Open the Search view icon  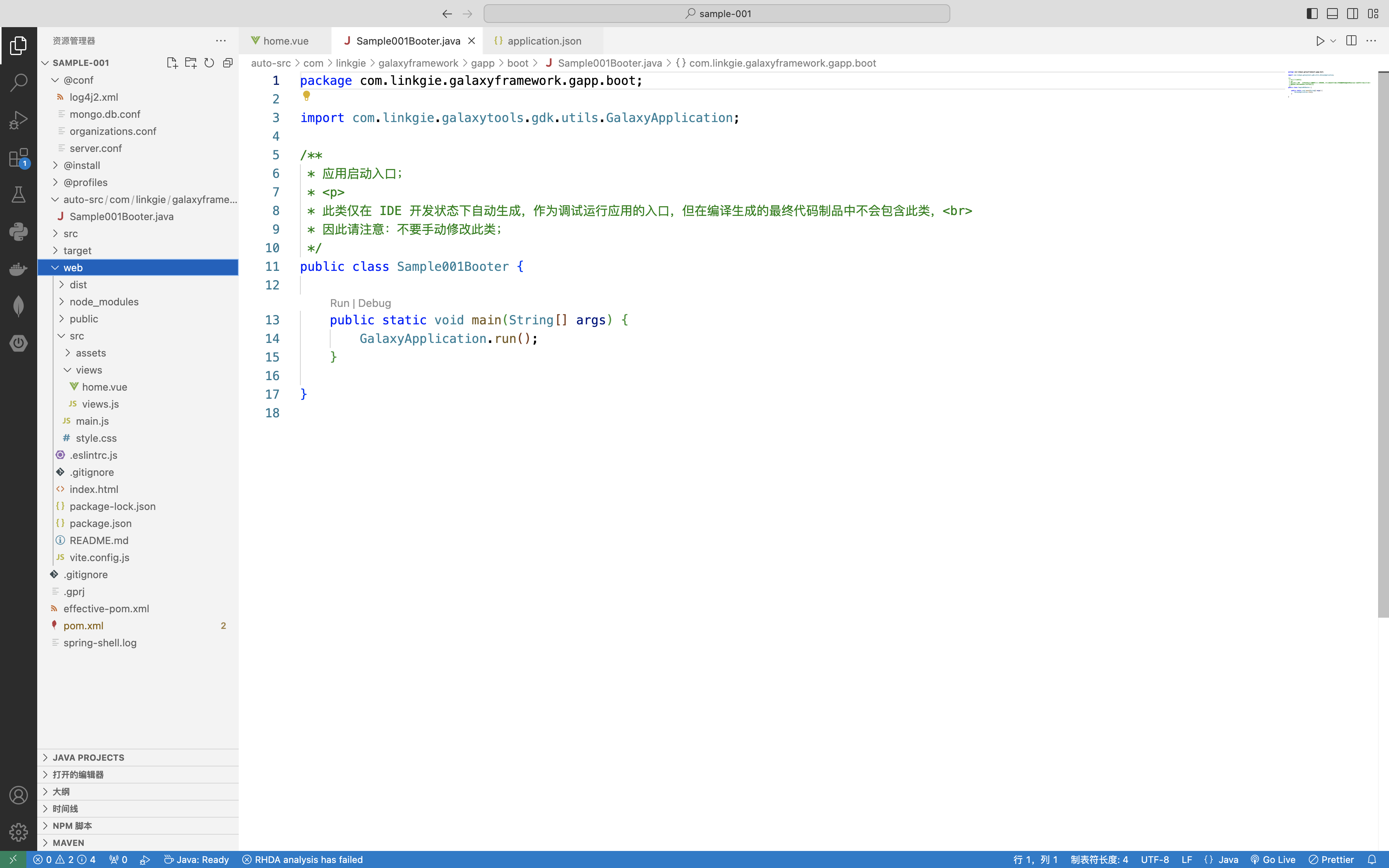point(18,83)
